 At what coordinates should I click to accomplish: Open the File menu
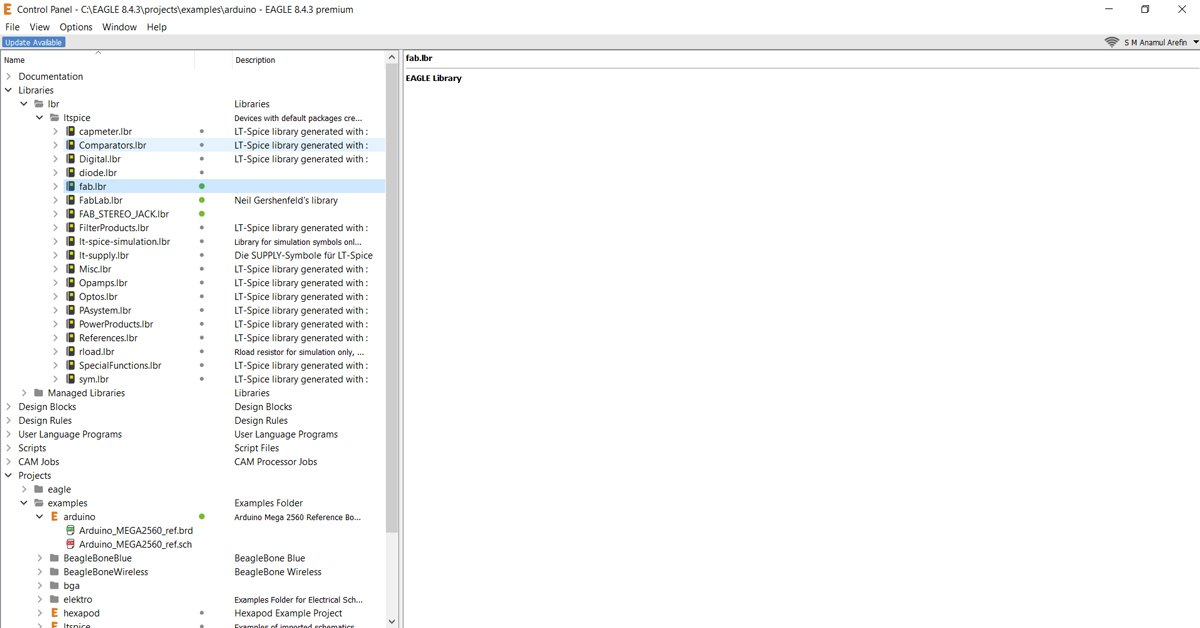[12, 27]
